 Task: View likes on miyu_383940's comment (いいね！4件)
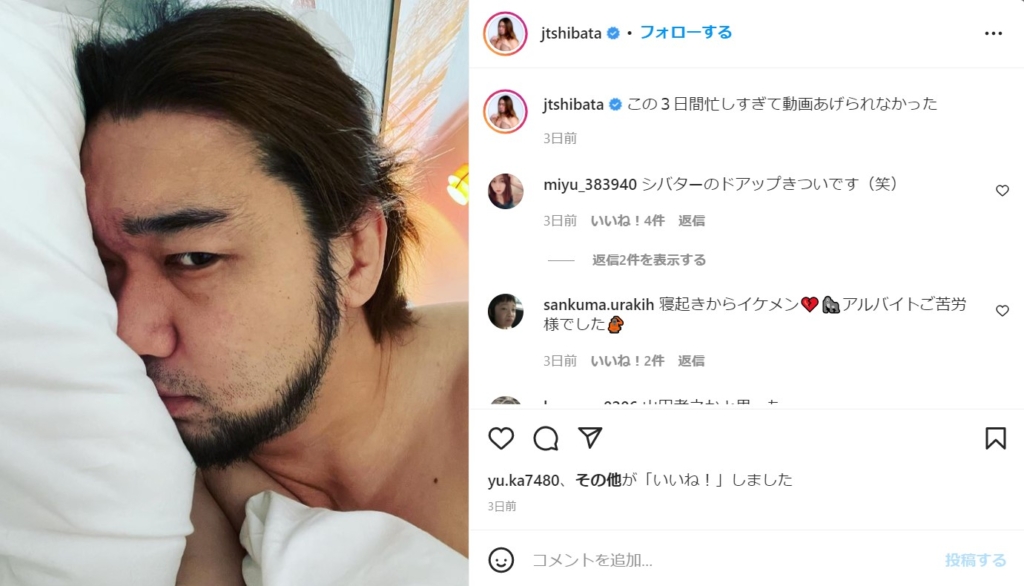tap(628, 221)
